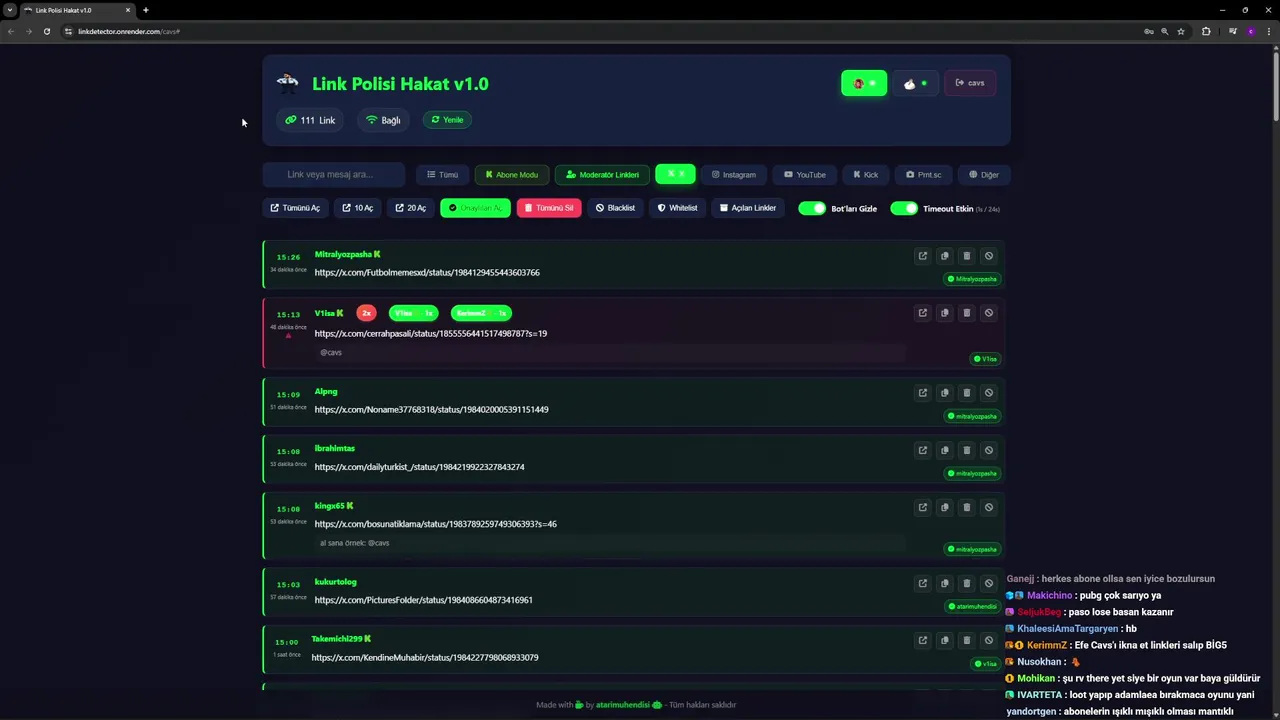Delete the Mitralyozpasha link row

coord(966,256)
